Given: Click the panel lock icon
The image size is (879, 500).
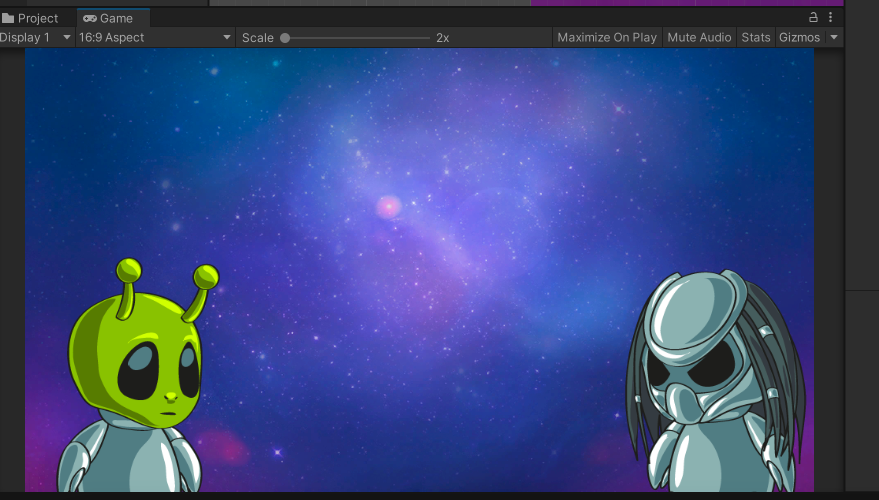Looking at the screenshot, I should 813,17.
